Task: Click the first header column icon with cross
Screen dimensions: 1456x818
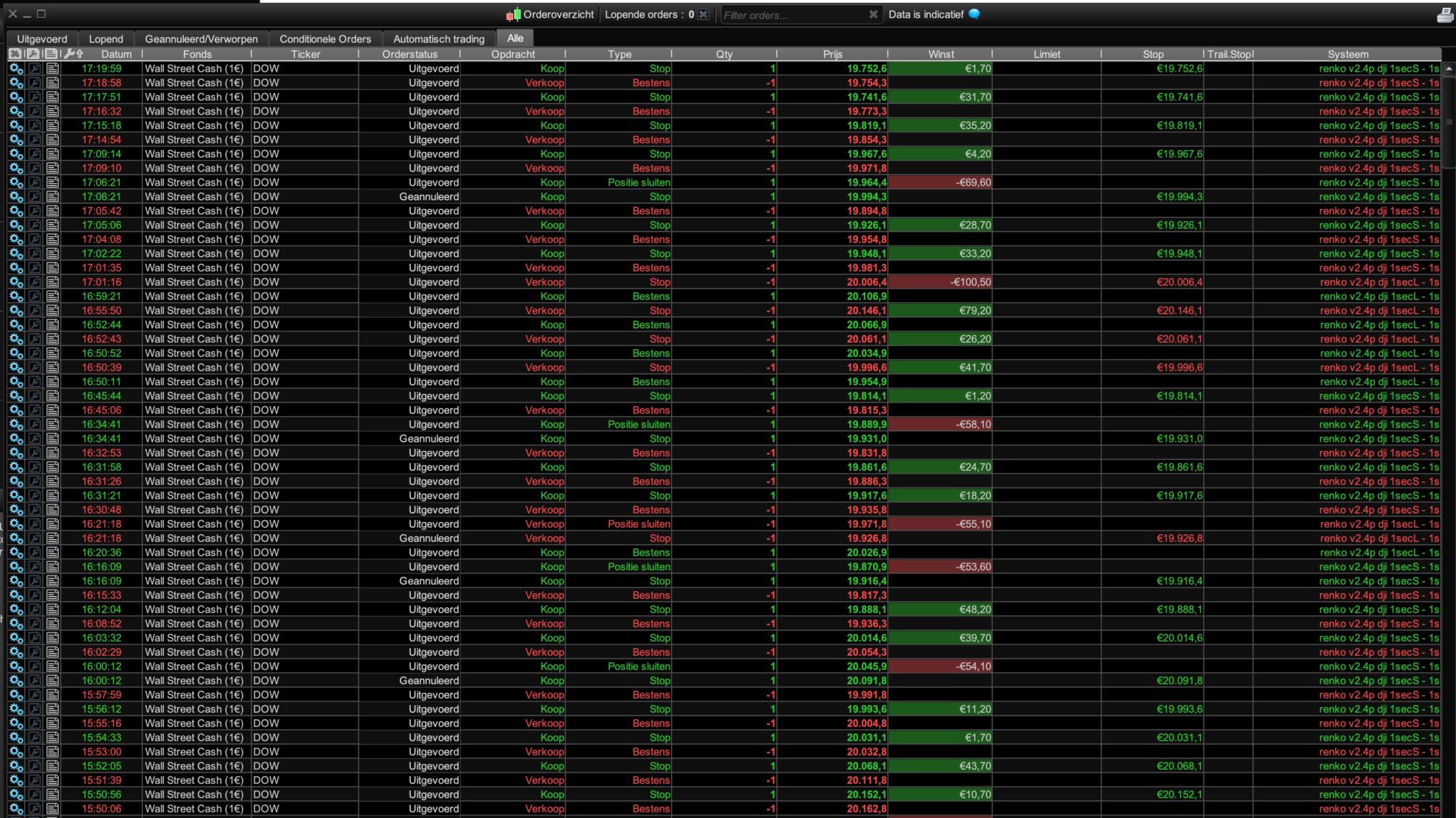Action: click(15, 53)
